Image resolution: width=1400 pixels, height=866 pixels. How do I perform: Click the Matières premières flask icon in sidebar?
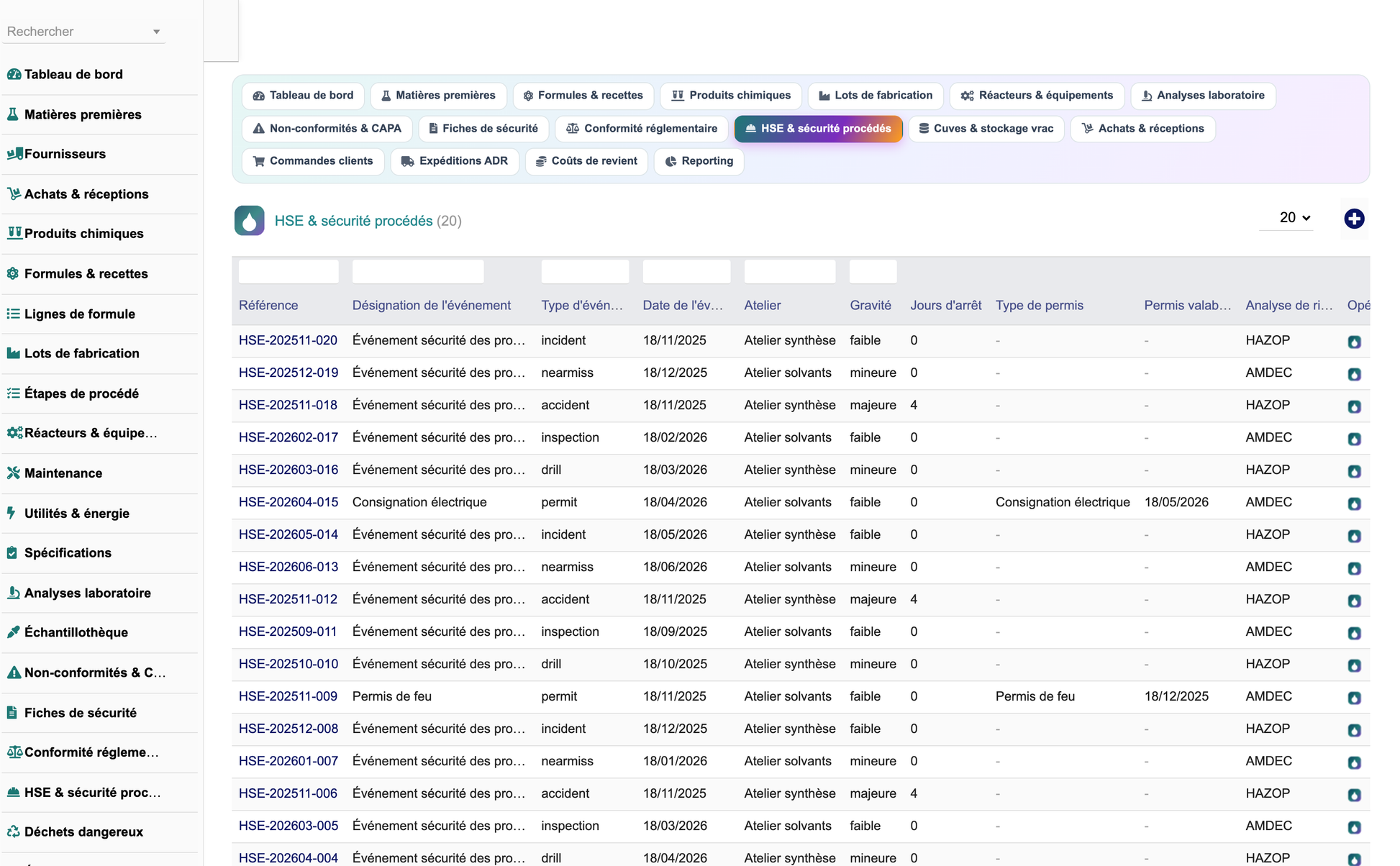[14, 114]
